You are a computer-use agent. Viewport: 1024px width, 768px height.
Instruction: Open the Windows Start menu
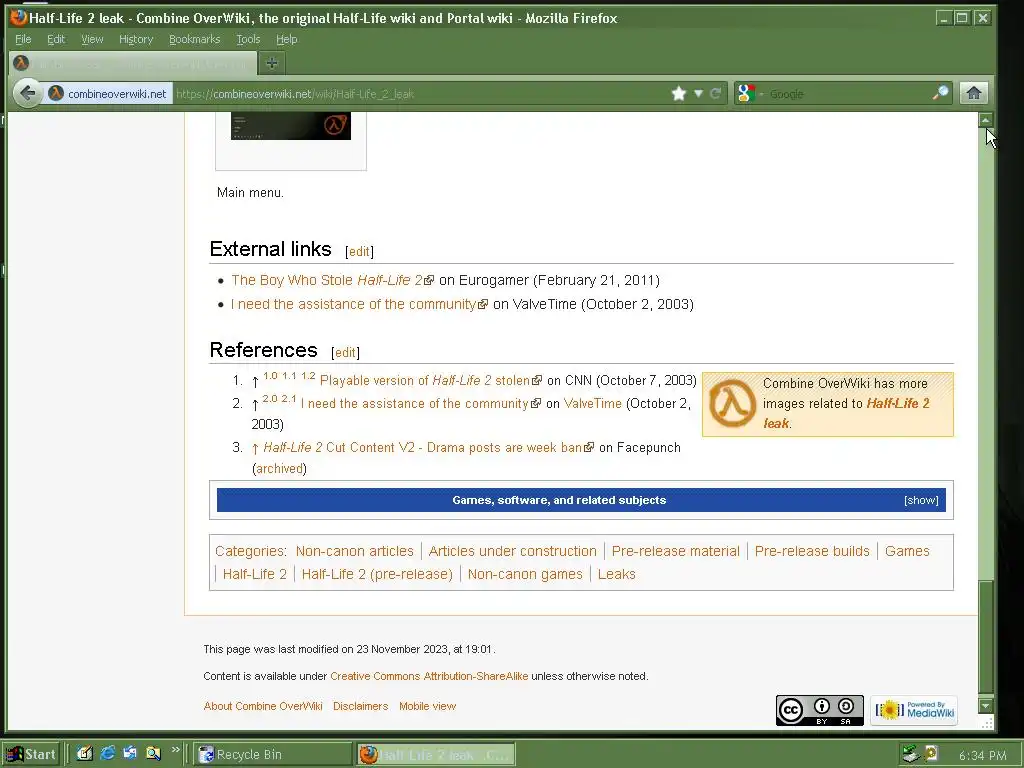(x=31, y=754)
